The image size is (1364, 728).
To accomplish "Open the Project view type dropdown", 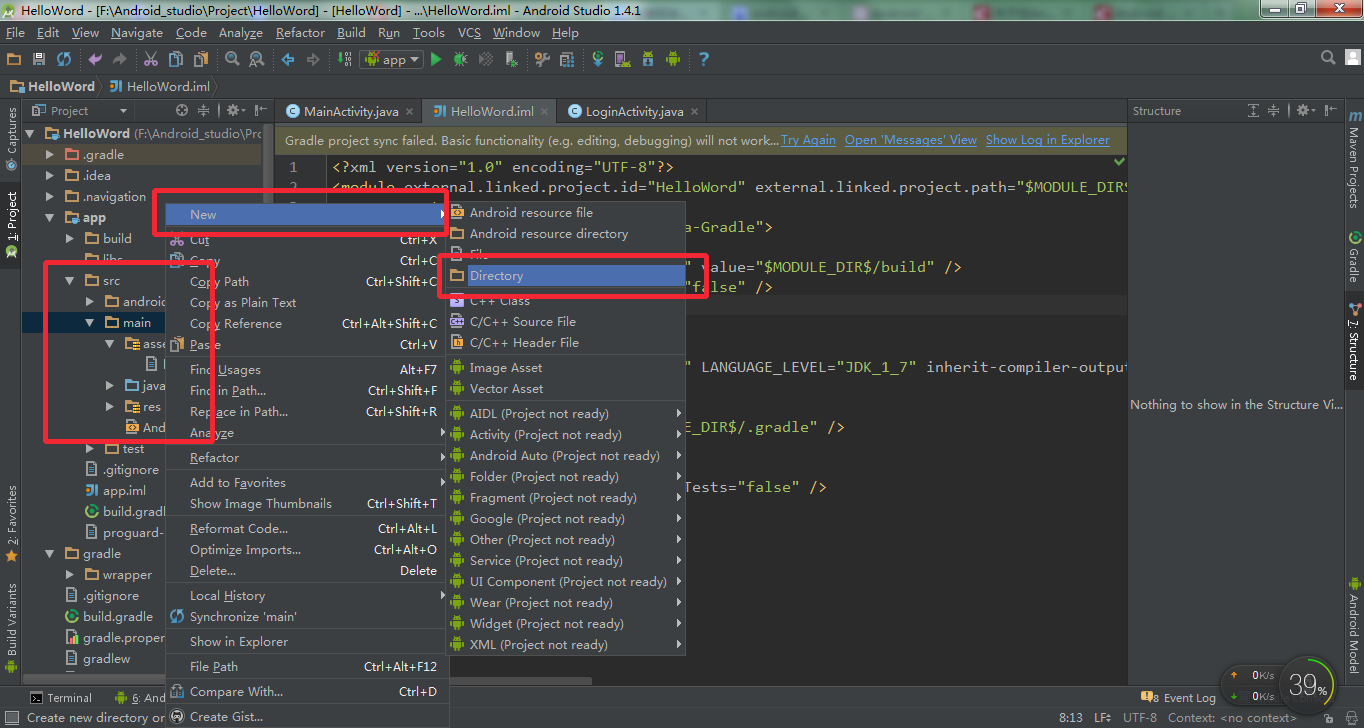I will coord(80,110).
